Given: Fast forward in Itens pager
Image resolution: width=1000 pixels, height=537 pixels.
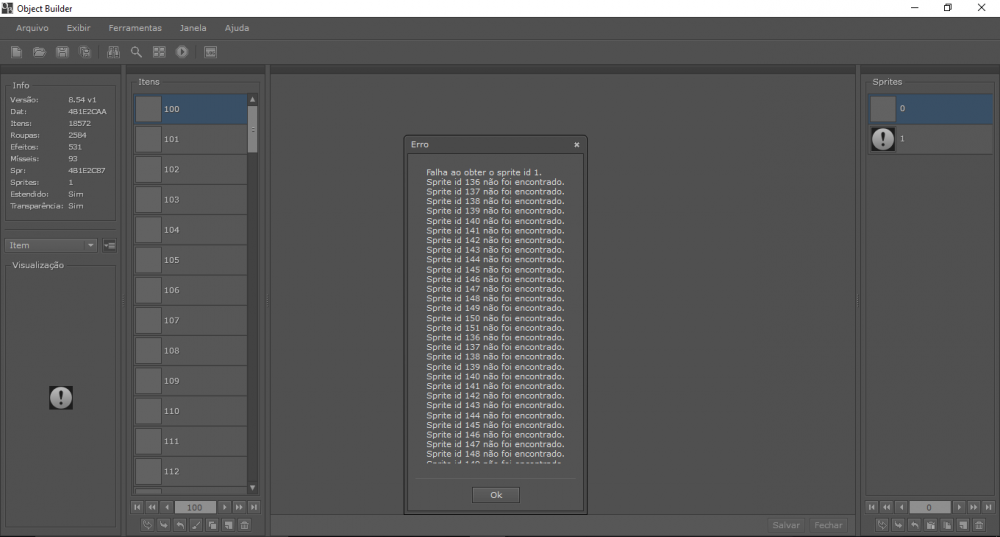Looking at the screenshot, I should tap(239, 507).
